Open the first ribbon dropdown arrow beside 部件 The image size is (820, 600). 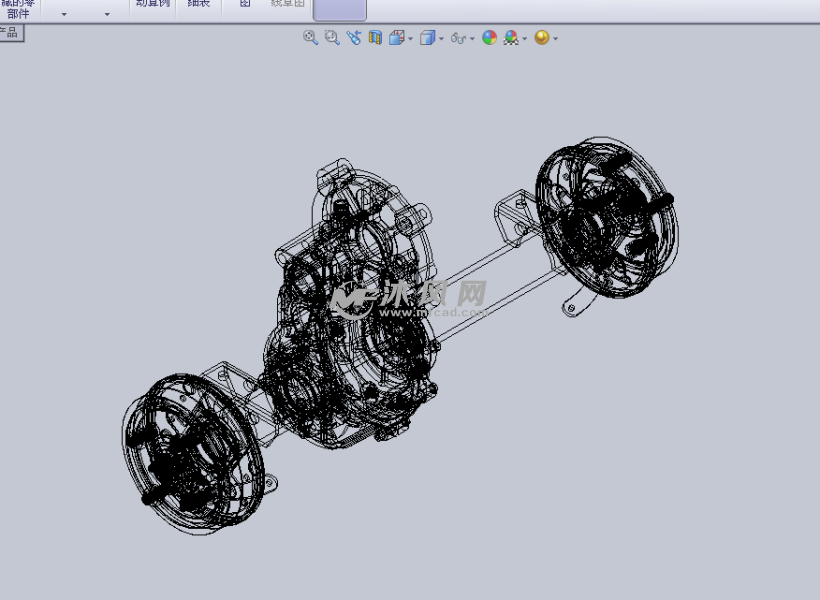[x=64, y=14]
